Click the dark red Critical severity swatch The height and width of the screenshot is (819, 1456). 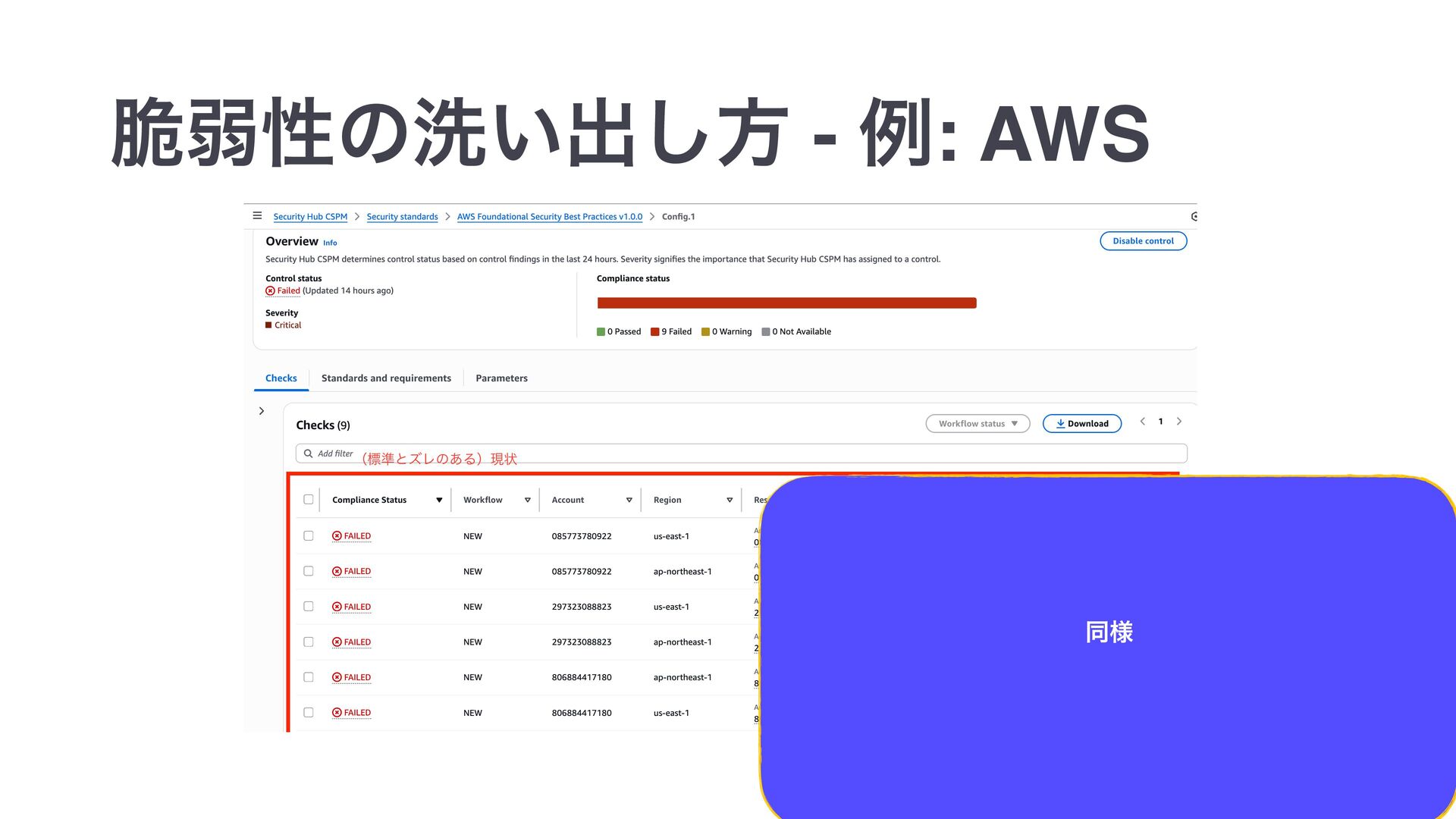(268, 325)
